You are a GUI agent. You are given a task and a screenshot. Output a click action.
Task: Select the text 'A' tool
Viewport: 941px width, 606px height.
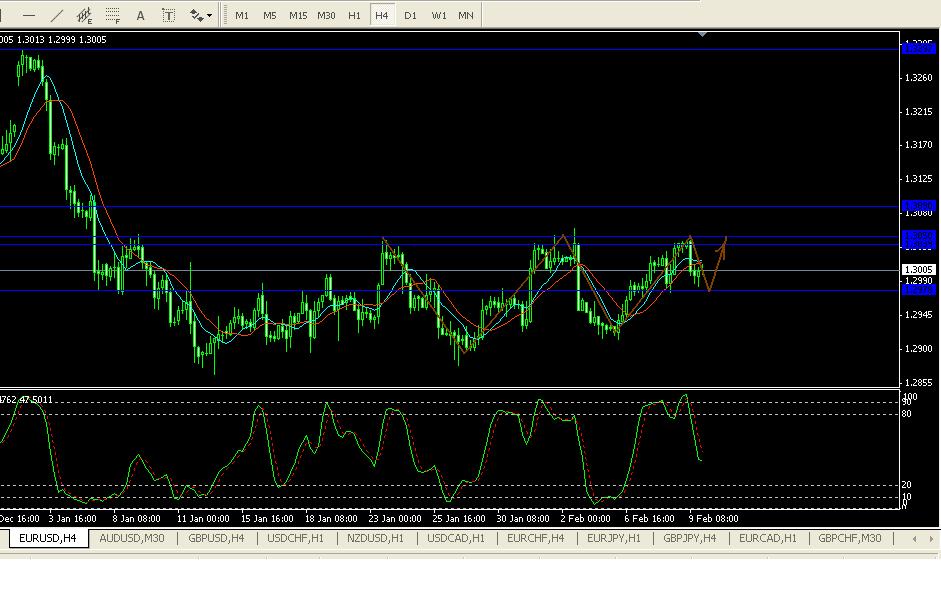[141, 15]
